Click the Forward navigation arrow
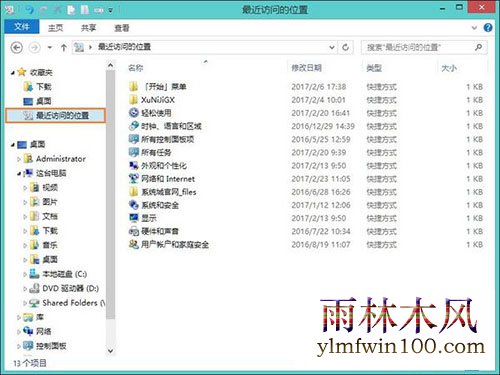 click(x=34, y=48)
